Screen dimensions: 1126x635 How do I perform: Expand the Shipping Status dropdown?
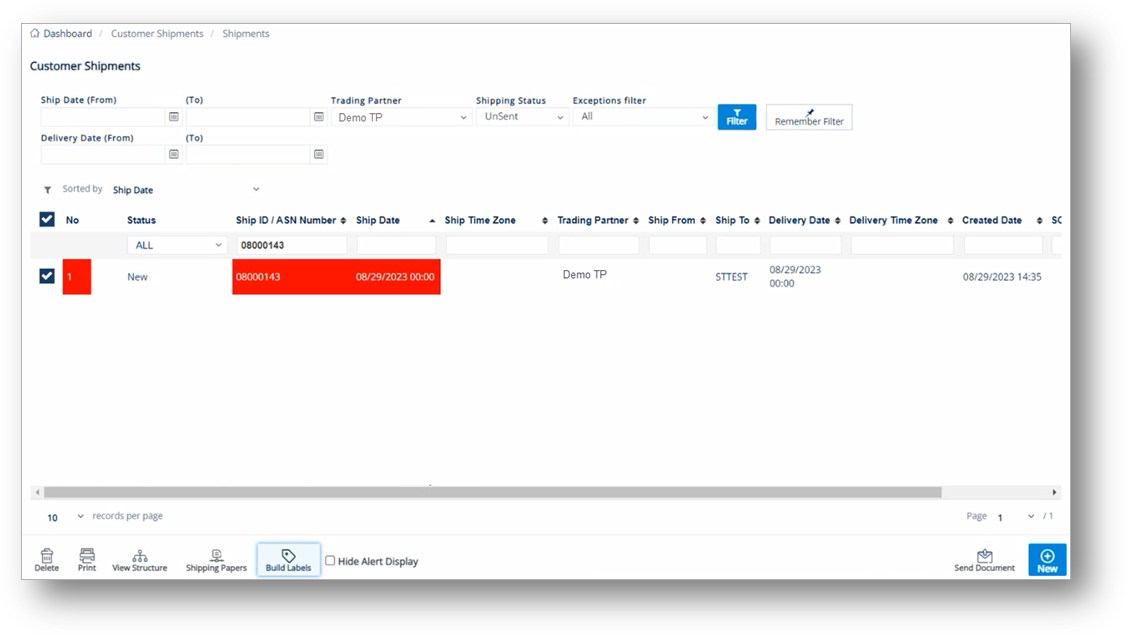pos(522,117)
